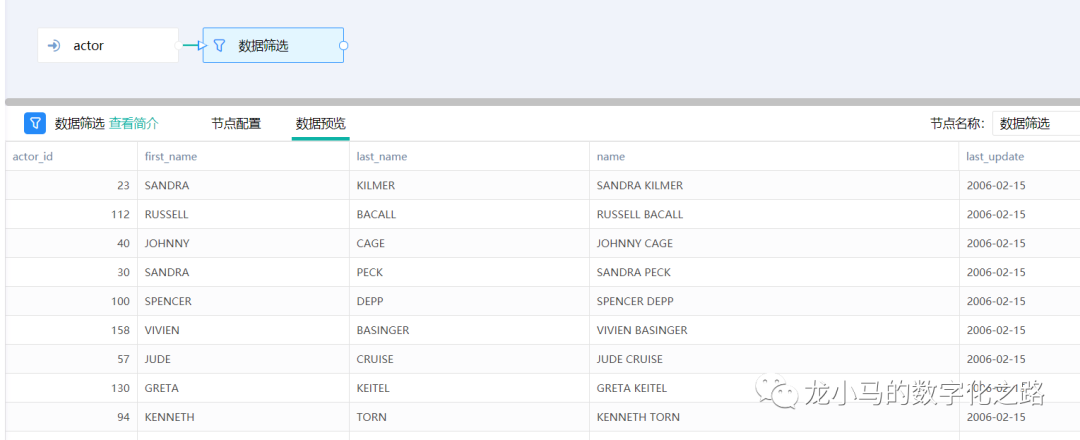Screen dimensions: 1080x440
Task: Click the blue filter icon in panel header
Action: point(35,123)
